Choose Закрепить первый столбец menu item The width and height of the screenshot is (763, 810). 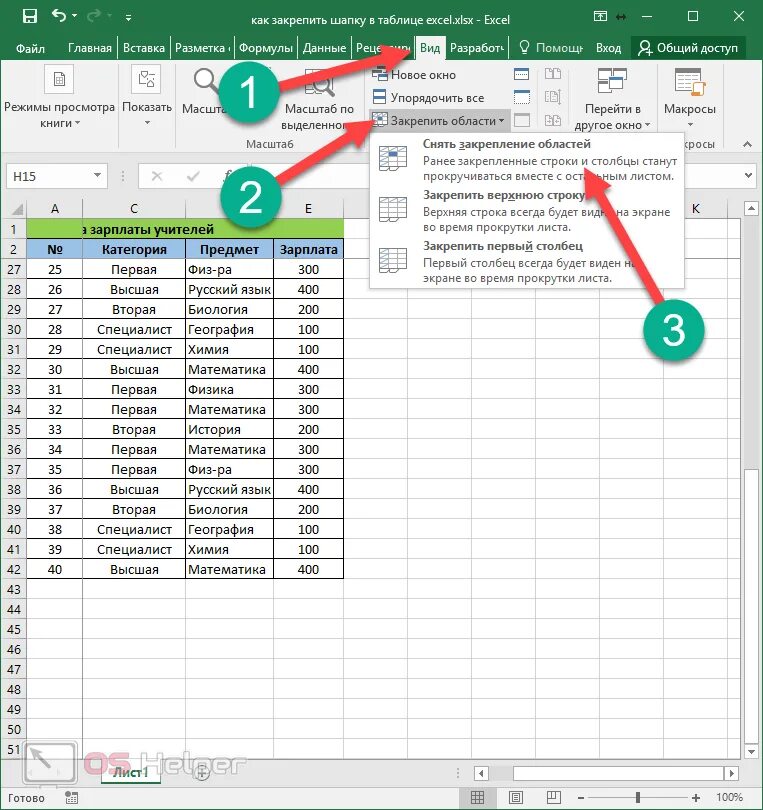click(527, 261)
